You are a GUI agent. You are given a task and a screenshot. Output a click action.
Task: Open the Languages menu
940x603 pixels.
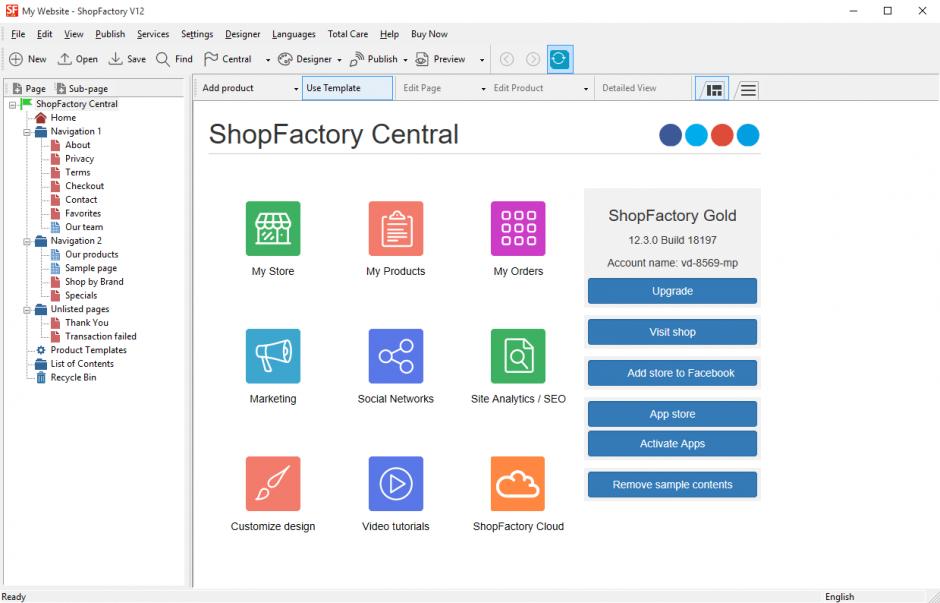tap(294, 34)
